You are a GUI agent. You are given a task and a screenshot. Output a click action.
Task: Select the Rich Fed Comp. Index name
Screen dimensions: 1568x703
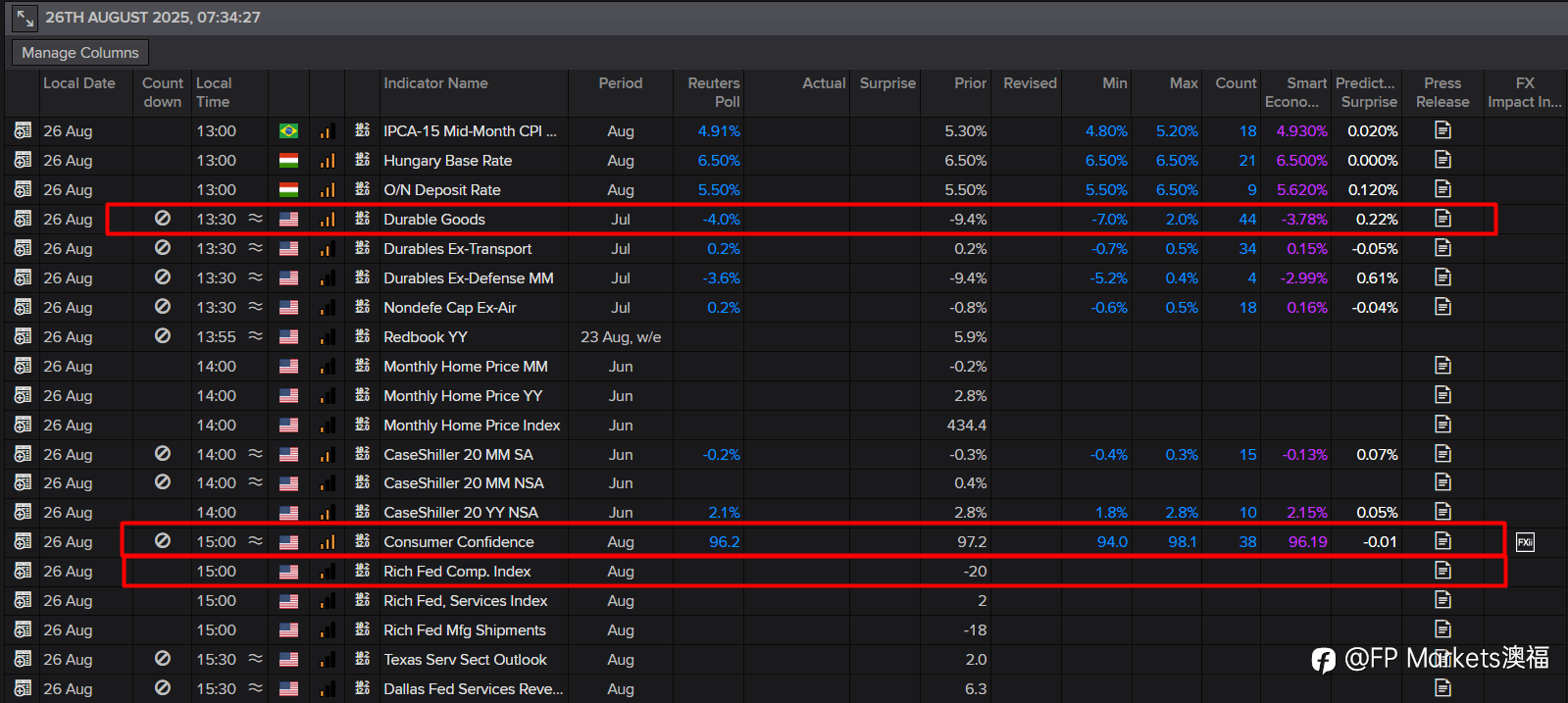(x=457, y=572)
